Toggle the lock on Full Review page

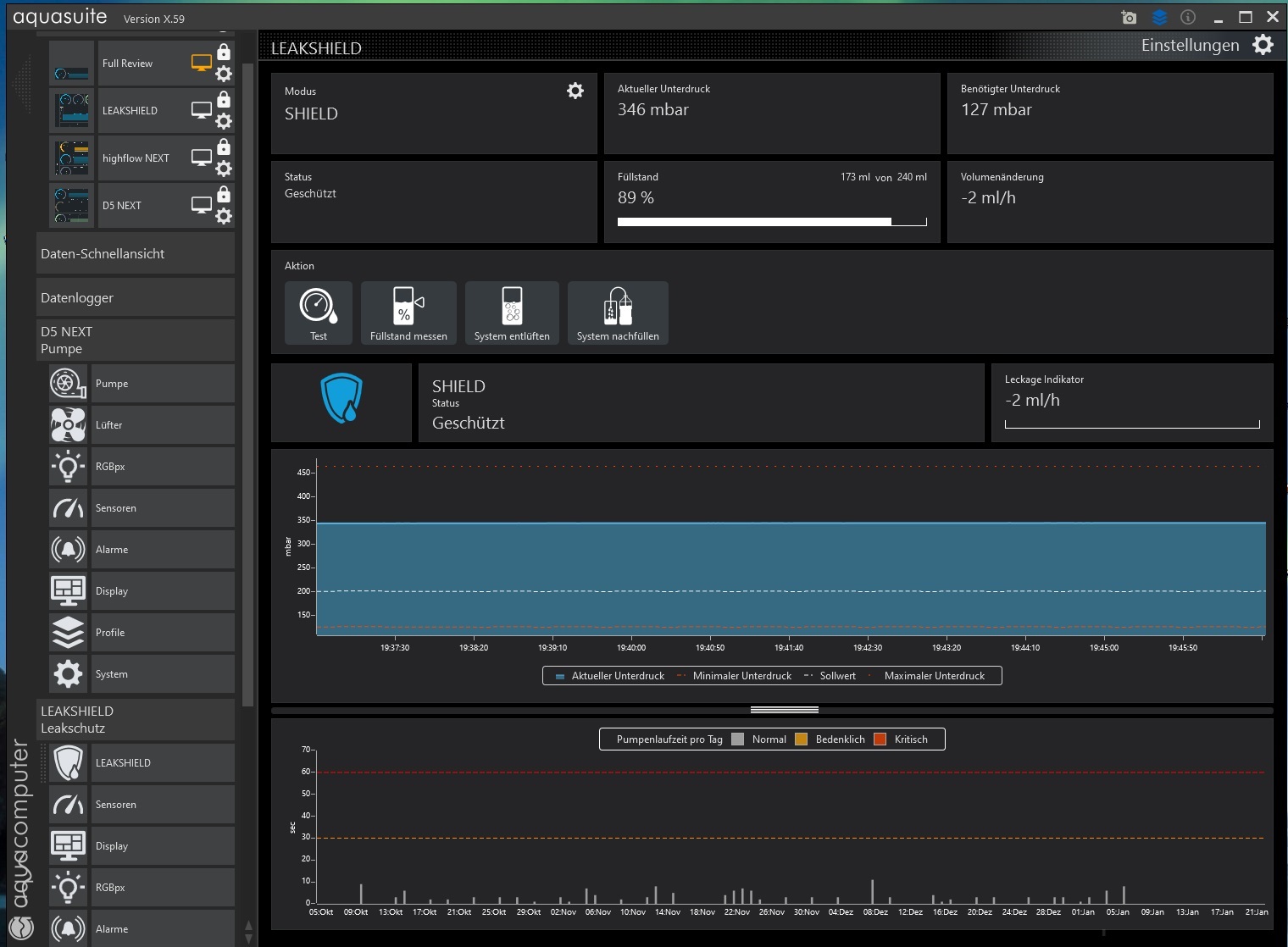pyautogui.click(x=224, y=53)
